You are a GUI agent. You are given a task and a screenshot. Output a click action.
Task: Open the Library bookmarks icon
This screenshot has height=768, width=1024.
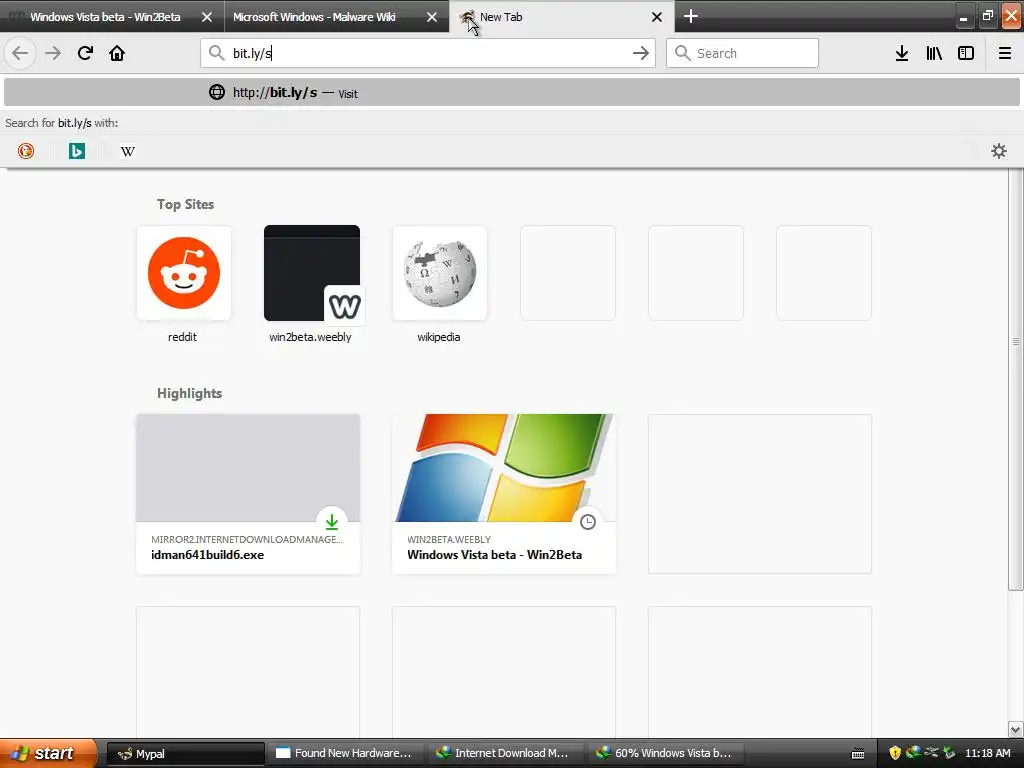click(934, 53)
